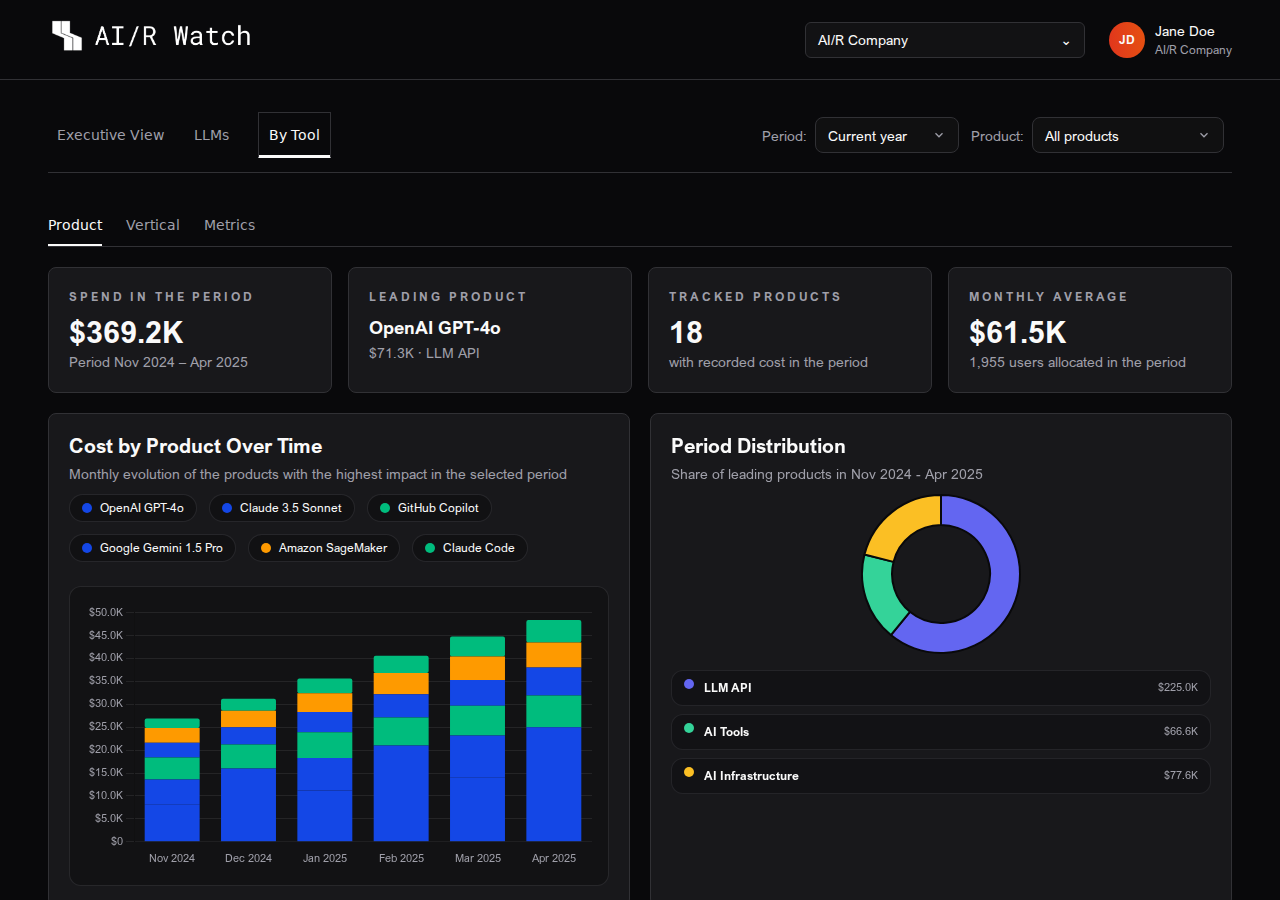This screenshot has width=1280, height=900.
Task: Toggle the GitHub Copilot legend chip
Action: 430,508
